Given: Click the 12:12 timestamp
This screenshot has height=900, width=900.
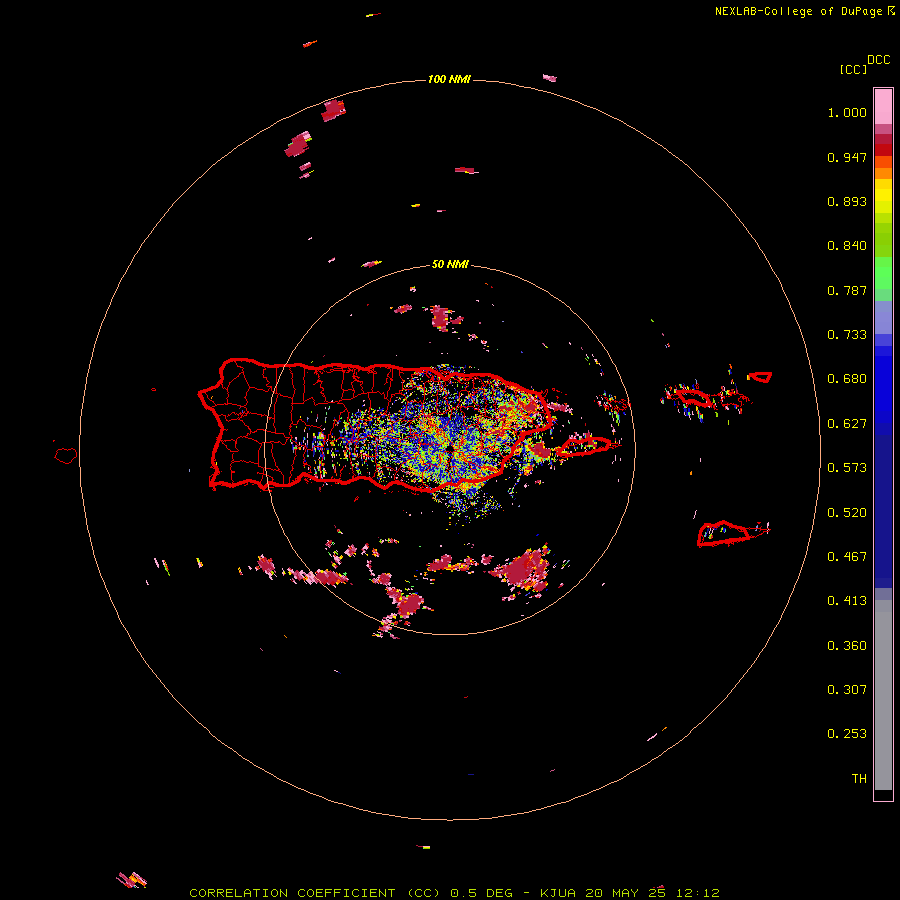Looking at the screenshot, I should point(697,893).
